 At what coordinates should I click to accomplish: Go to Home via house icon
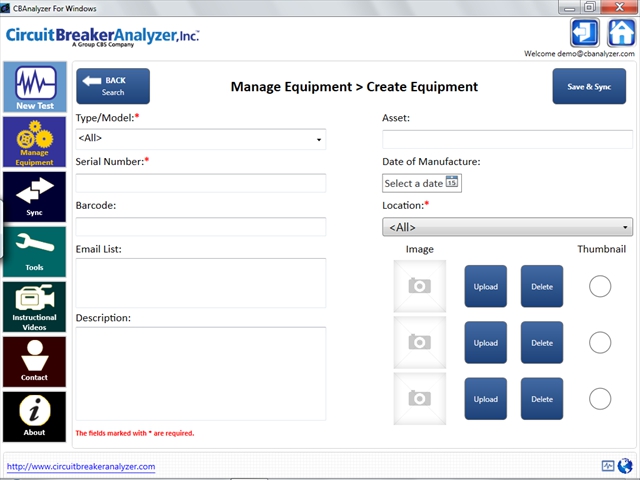pos(621,33)
